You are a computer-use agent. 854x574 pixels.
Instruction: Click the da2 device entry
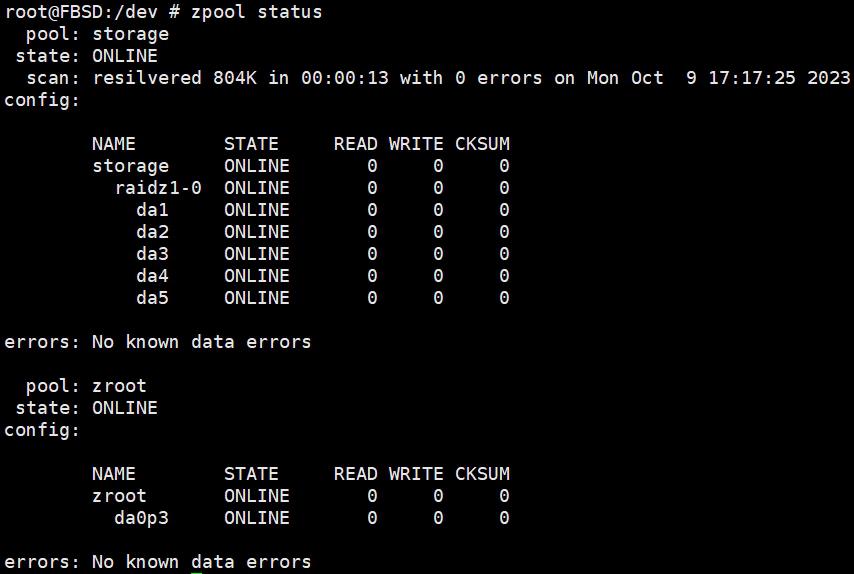tap(152, 232)
